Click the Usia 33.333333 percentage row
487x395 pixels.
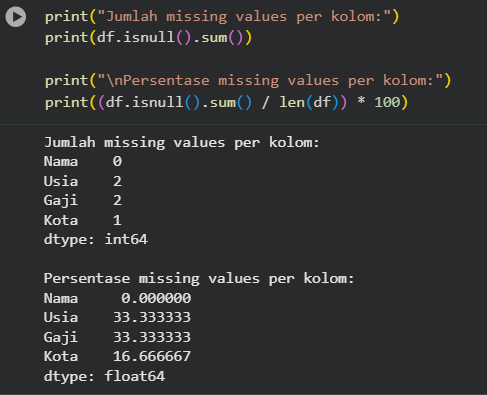(x=117, y=317)
